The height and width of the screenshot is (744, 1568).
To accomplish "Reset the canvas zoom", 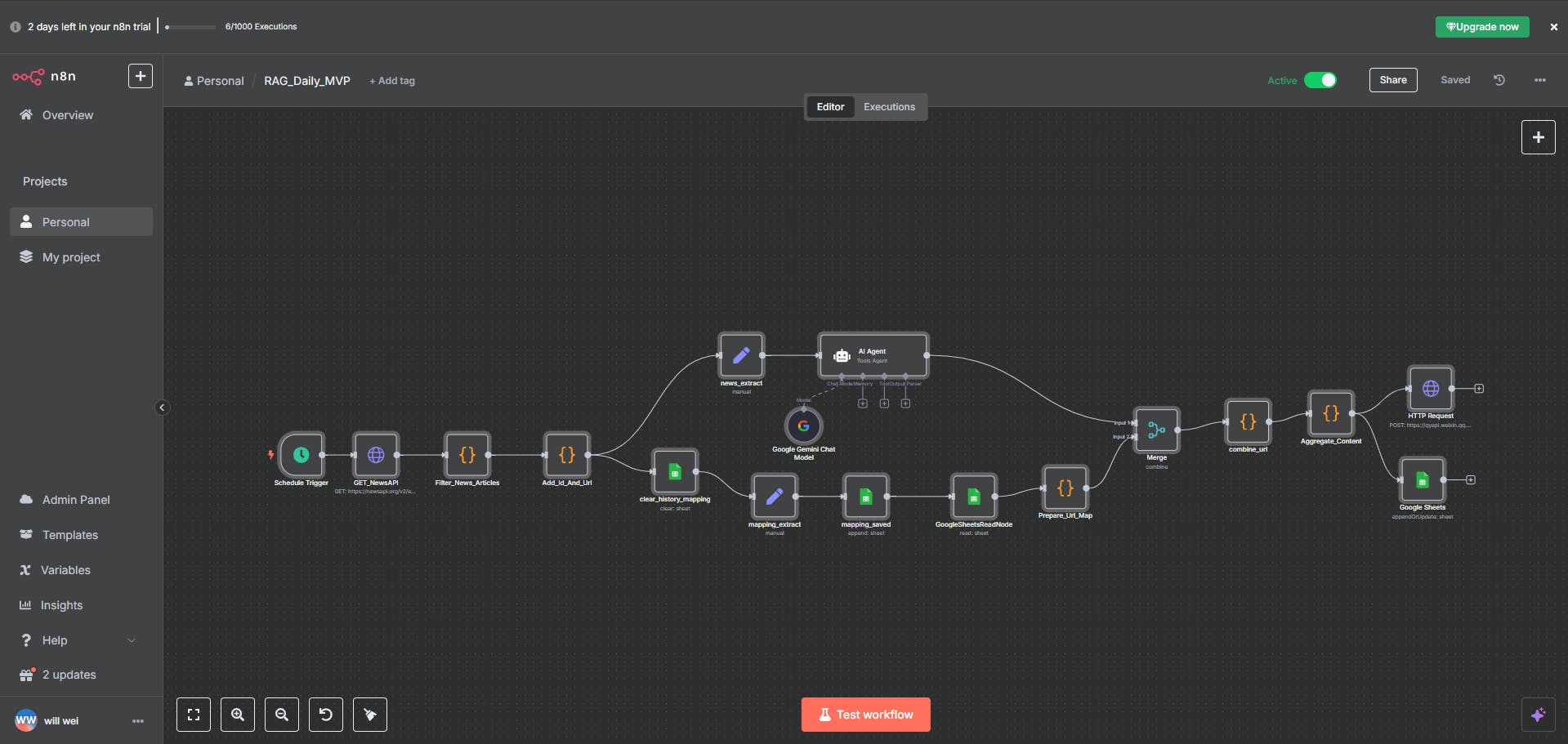I will point(326,715).
